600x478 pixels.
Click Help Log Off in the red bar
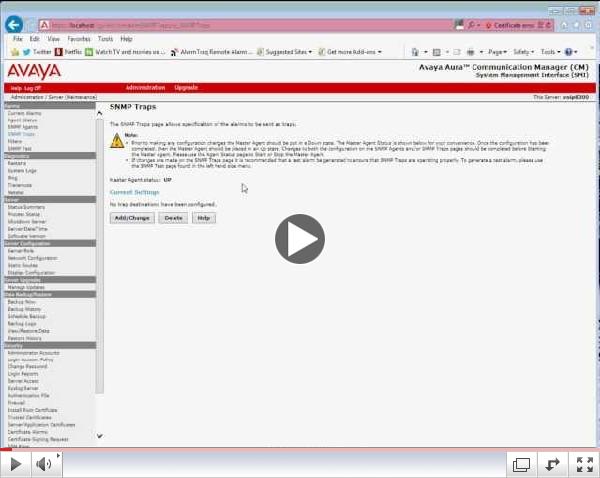pos(25,88)
